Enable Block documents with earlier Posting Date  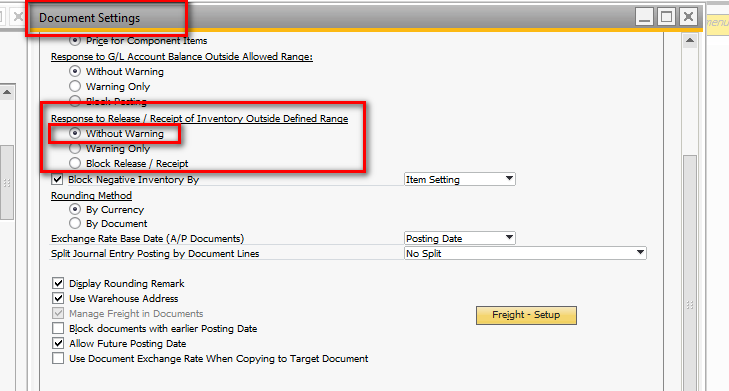coord(58,328)
